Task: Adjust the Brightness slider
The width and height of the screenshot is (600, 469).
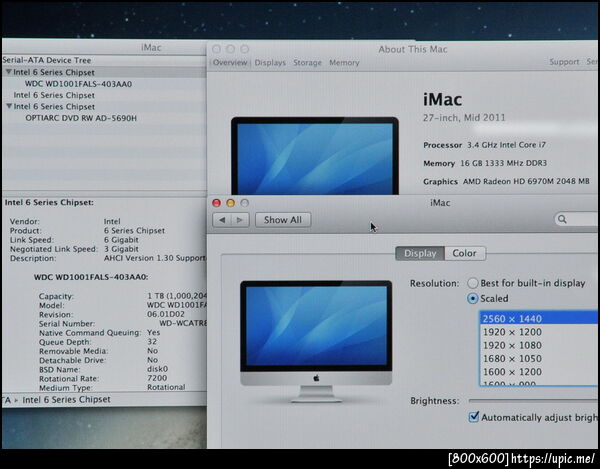Action: tap(533, 401)
